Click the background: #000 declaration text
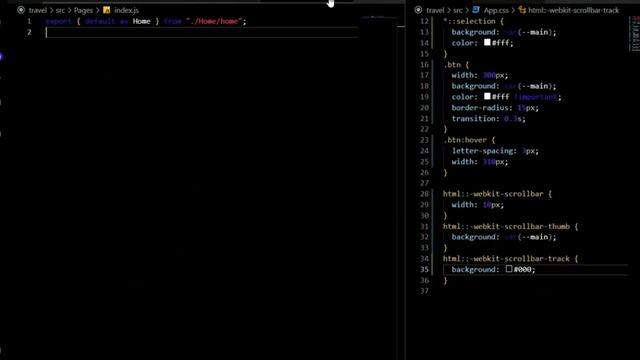Screen dimensions: 640x360 [x=493, y=269]
